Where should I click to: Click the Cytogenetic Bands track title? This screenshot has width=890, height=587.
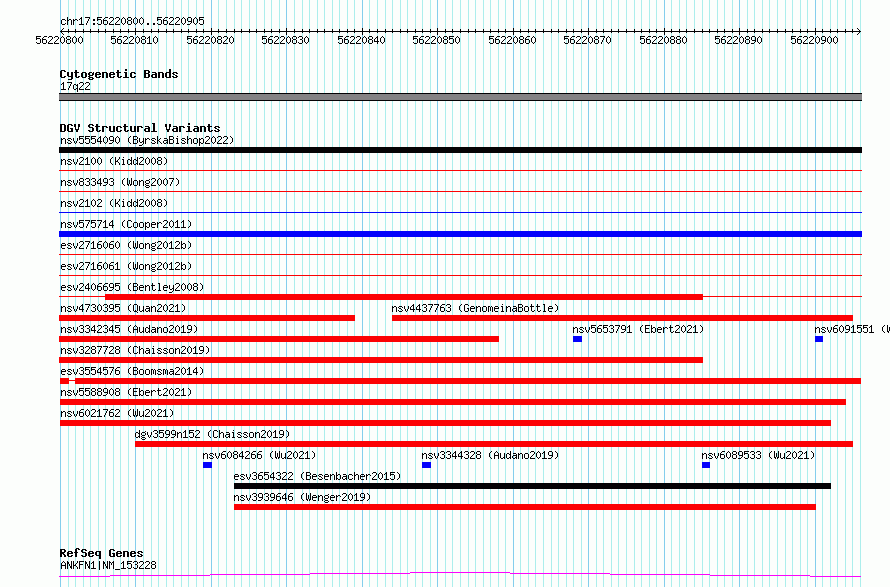click(119, 74)
